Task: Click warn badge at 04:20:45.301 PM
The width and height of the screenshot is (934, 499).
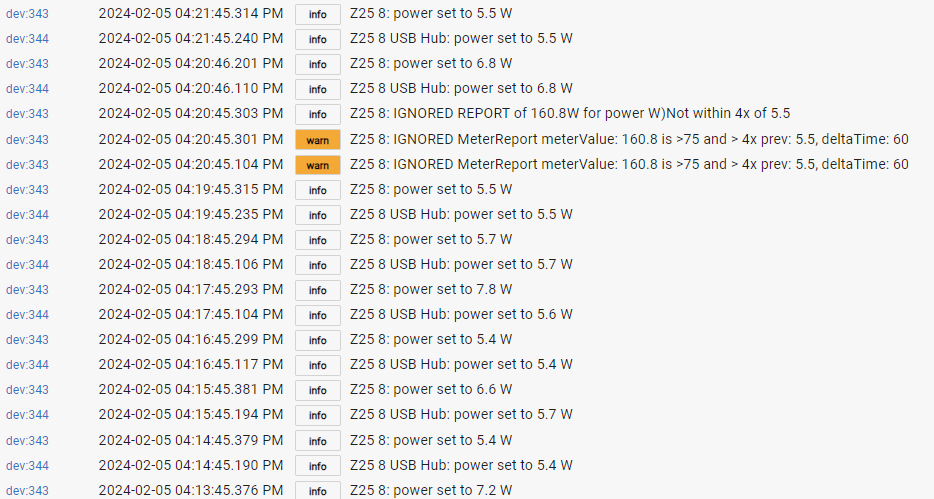Action: click(x=317, y=140)
